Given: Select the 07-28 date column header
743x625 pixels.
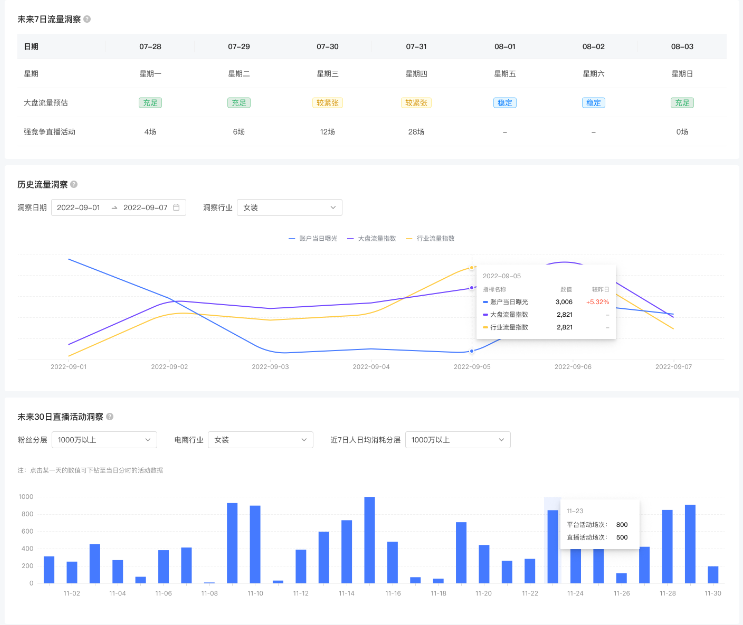Looking at the screenshot, I should pos(150,47).
